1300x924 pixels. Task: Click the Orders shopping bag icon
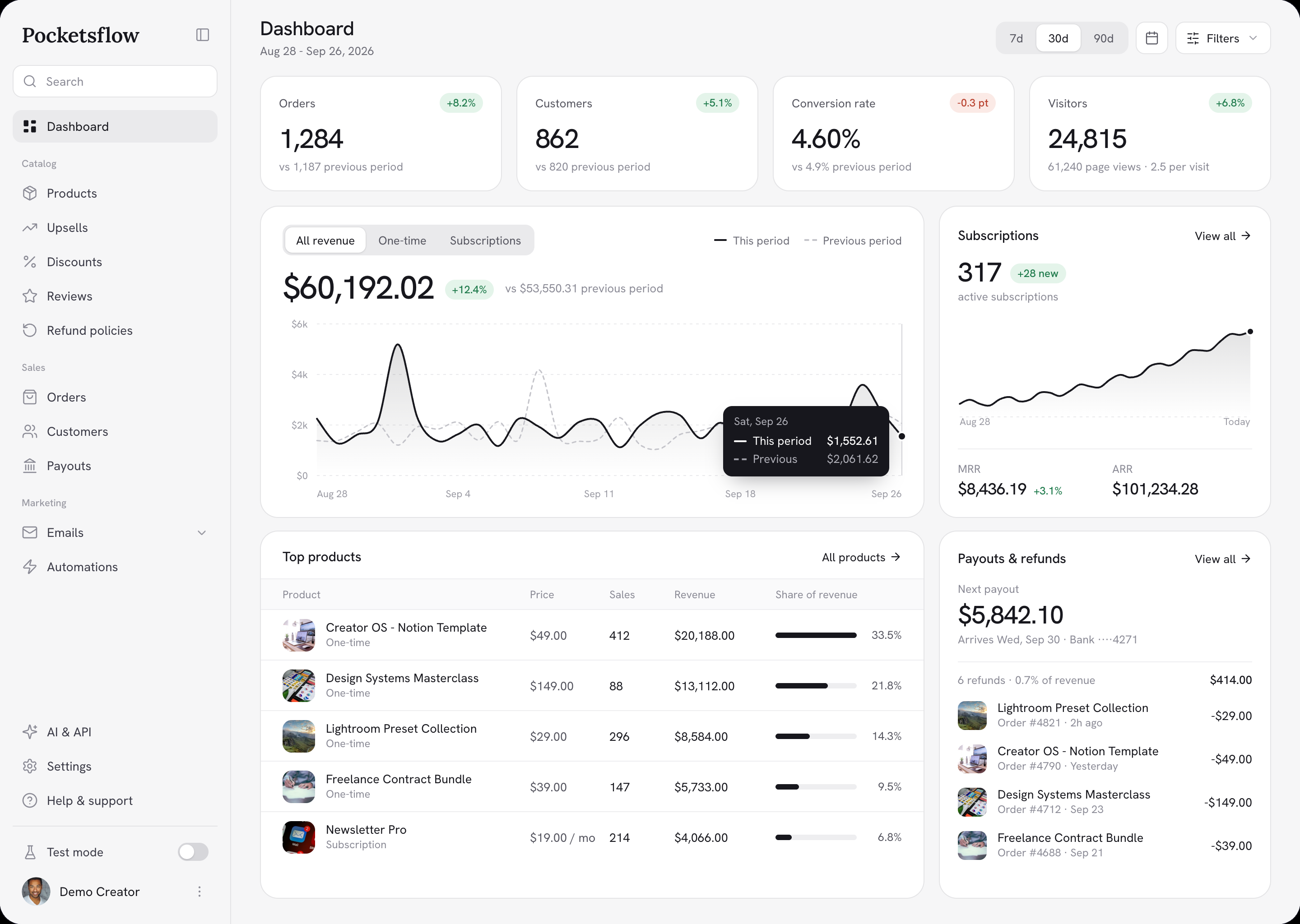[30, 397]
